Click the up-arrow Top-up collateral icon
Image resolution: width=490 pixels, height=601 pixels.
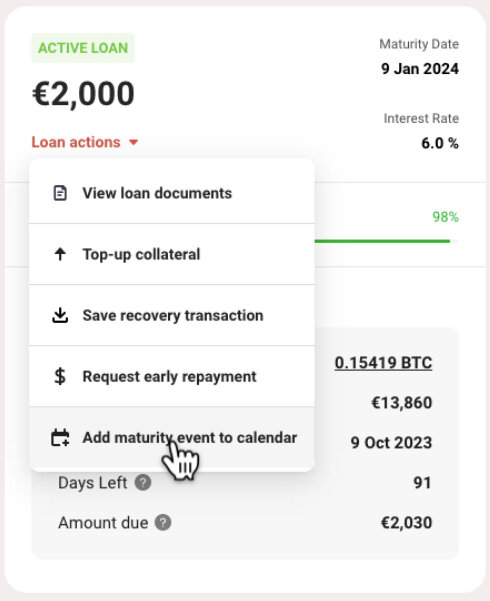60,254
